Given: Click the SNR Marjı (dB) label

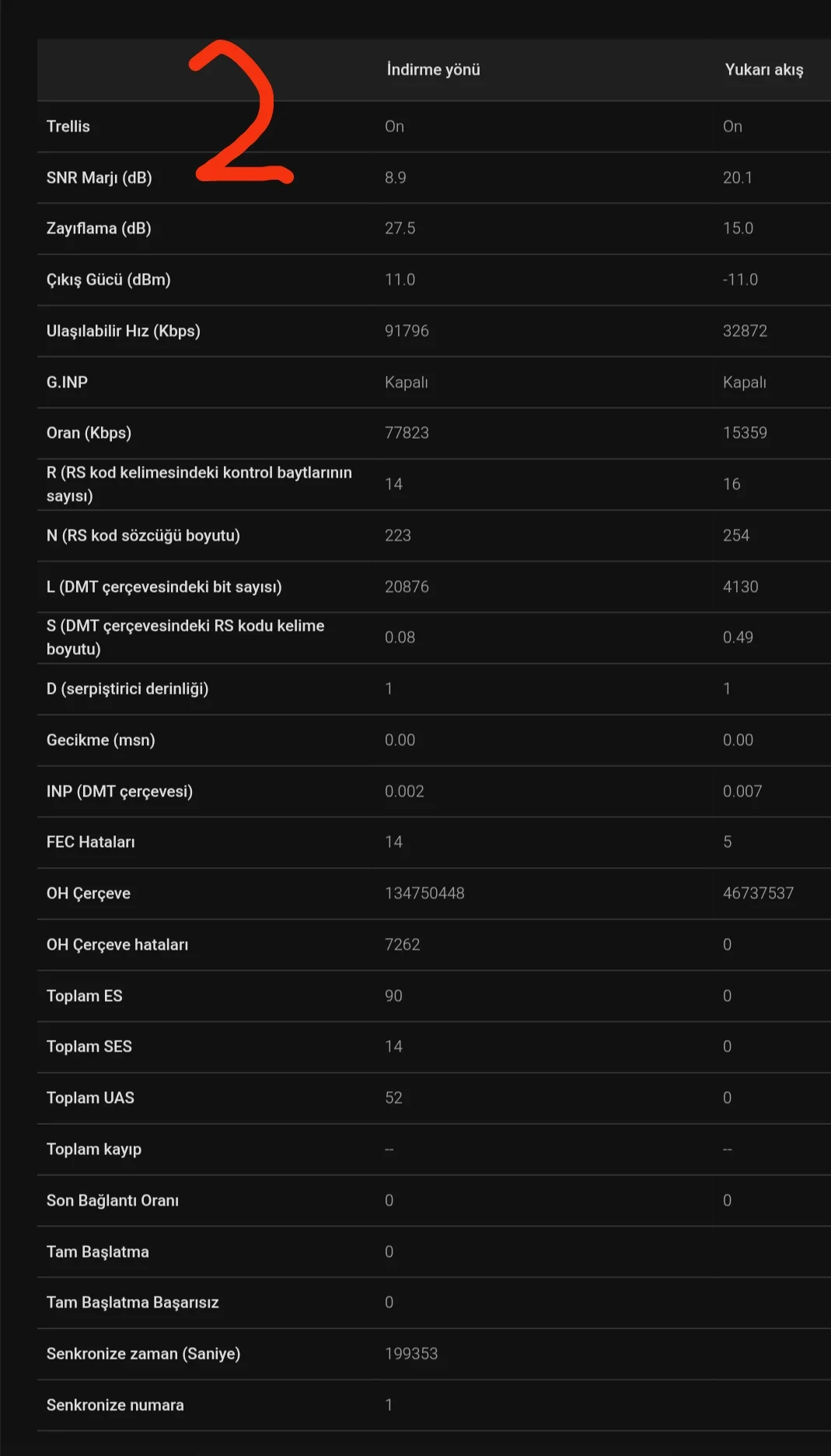Looking at the screenshot, I should pos(99,178).
